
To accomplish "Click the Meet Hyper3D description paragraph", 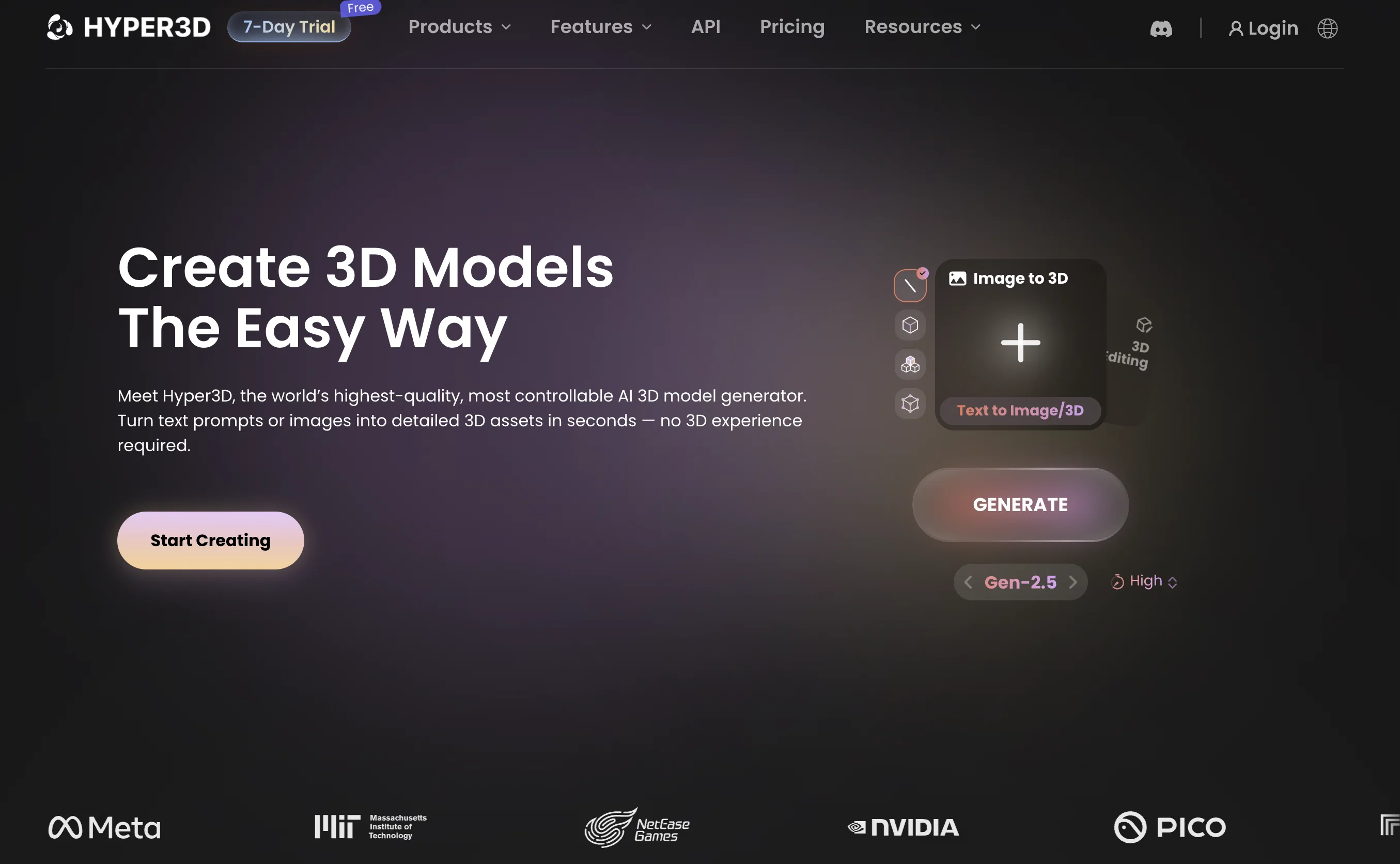I will (x=462, y=420).
